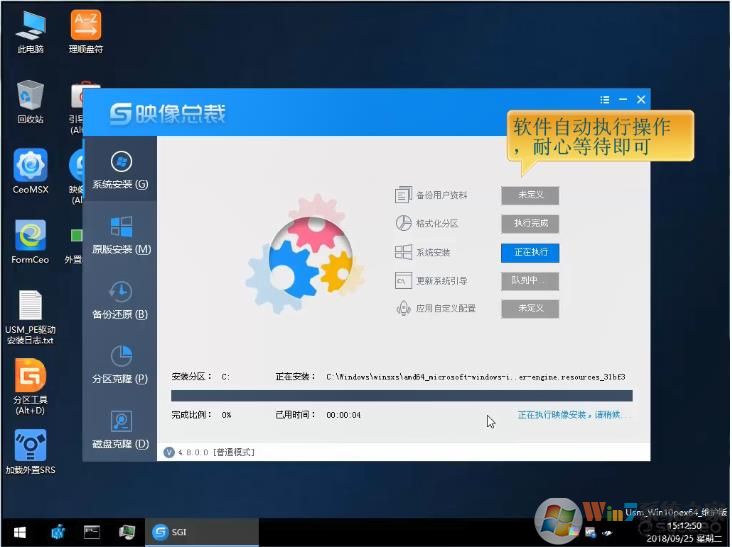Screen dimensions: 732x547
Task: Select the 磁盘克隆 (D) disk icon
Action: [120, 422]
